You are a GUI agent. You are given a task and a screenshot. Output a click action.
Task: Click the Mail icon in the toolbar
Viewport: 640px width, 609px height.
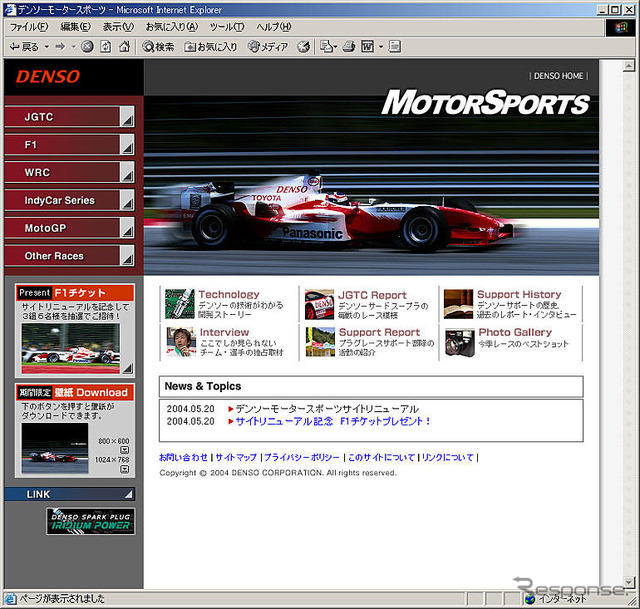[327, 47]
